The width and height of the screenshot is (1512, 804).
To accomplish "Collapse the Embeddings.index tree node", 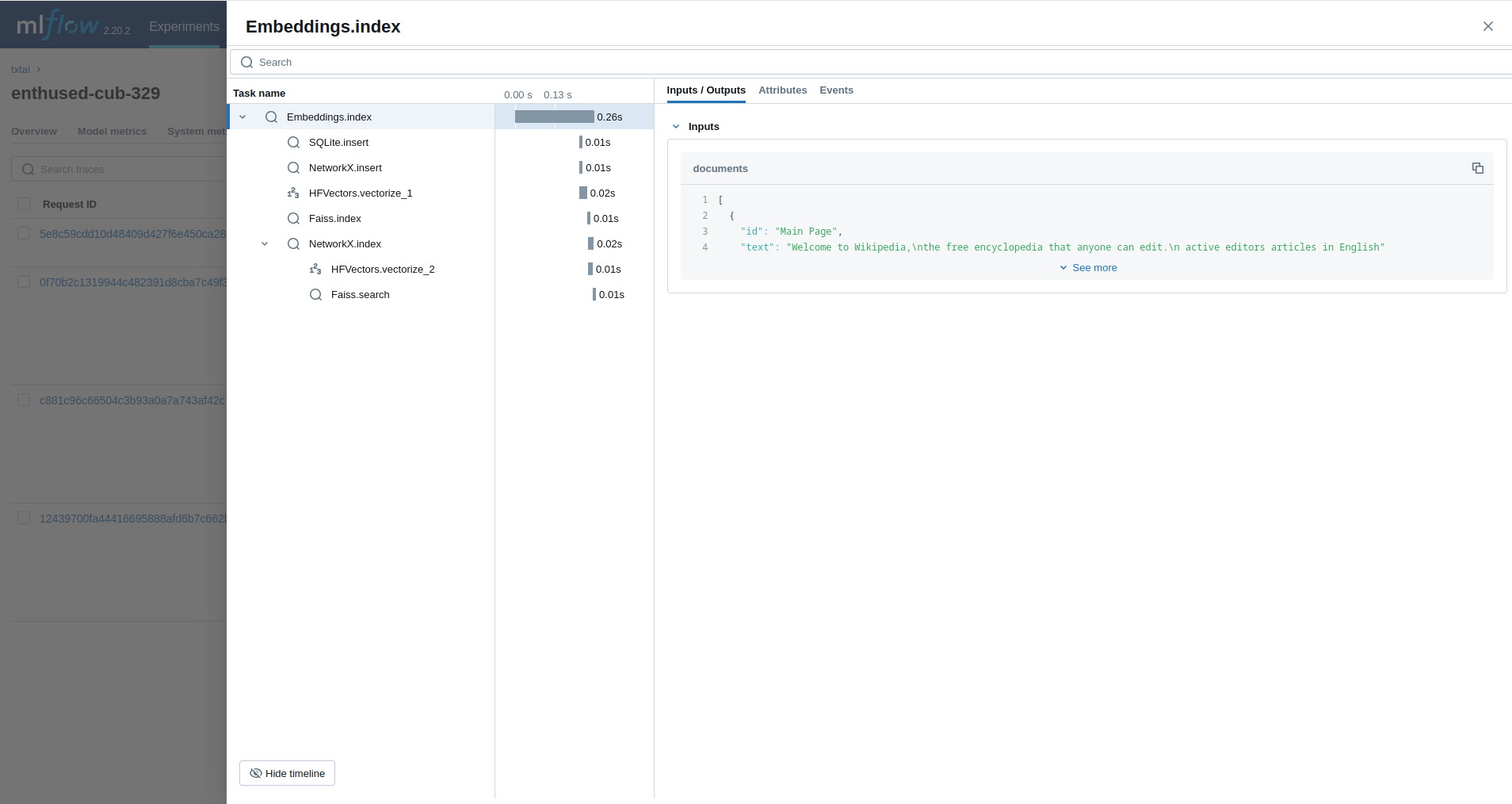I will (242, 117).
